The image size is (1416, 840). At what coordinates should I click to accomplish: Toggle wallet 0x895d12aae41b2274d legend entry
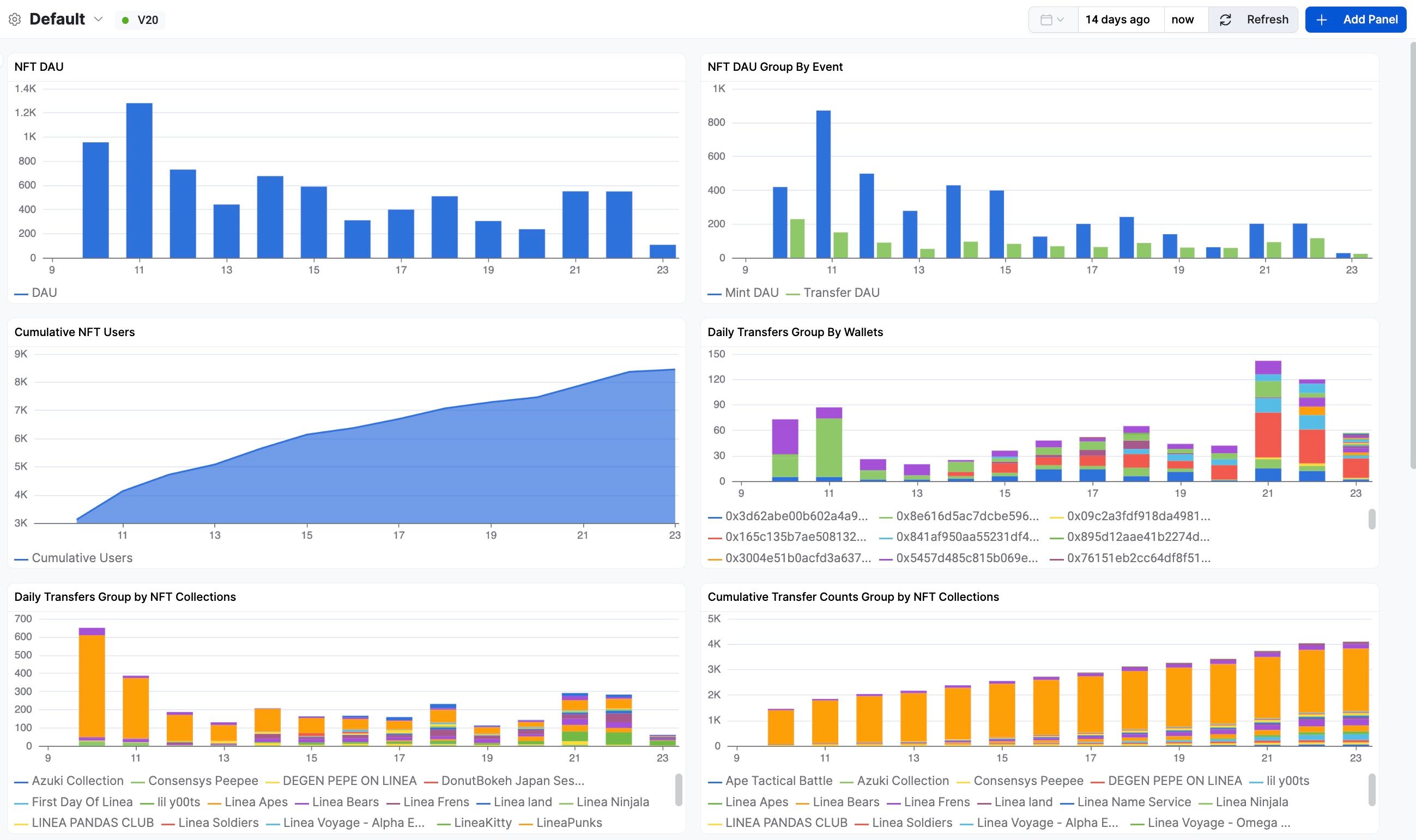[1130, 537]
